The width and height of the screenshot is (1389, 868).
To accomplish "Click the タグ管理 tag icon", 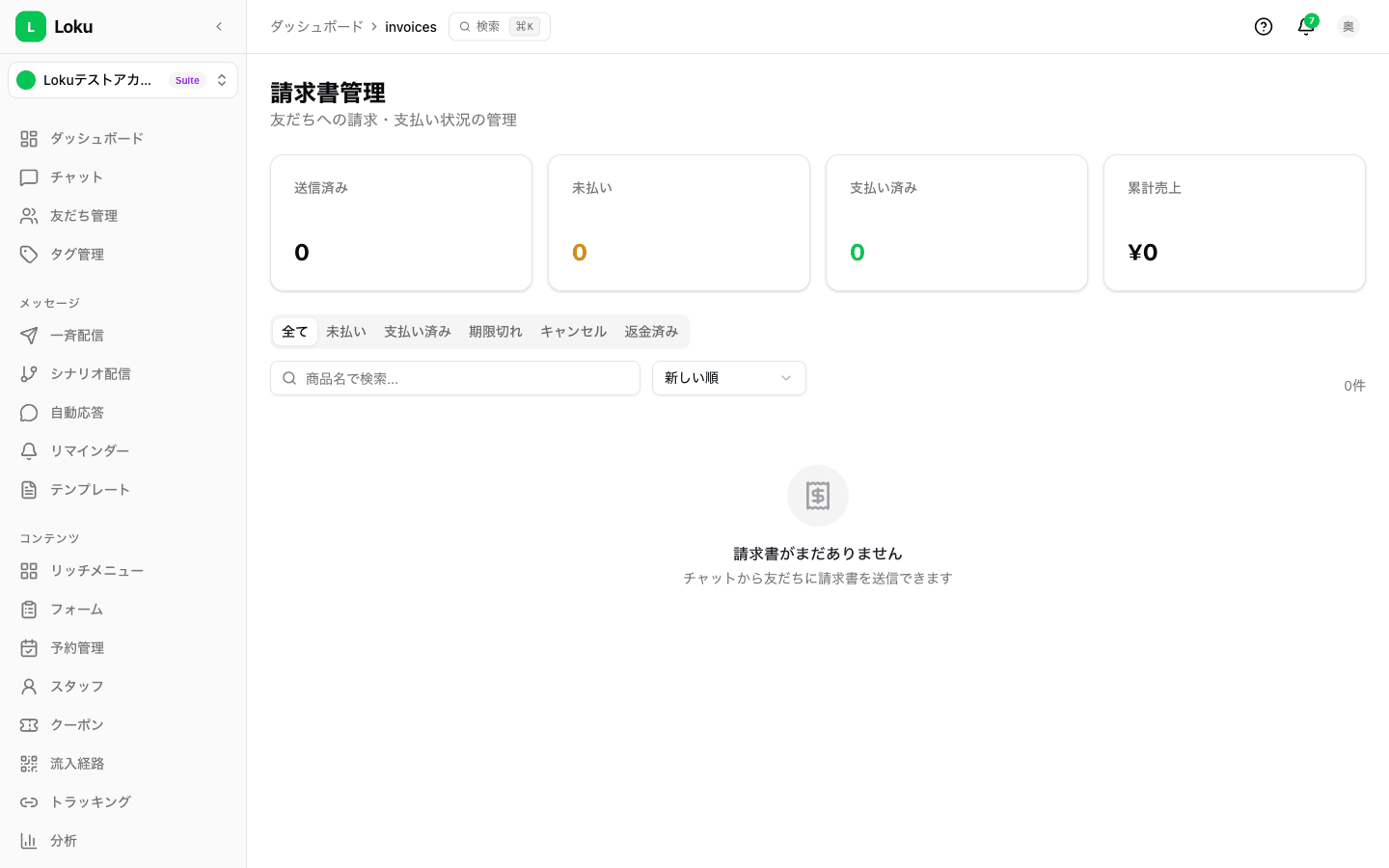I will [29, 255].
